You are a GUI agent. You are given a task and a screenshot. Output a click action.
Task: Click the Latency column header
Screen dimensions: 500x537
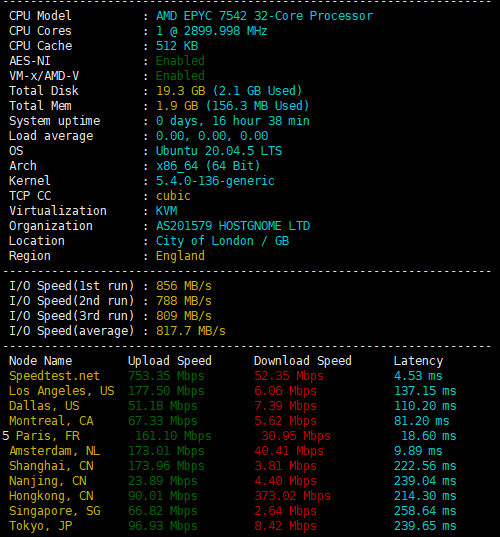pyautogui.click(x=418, y=361)
